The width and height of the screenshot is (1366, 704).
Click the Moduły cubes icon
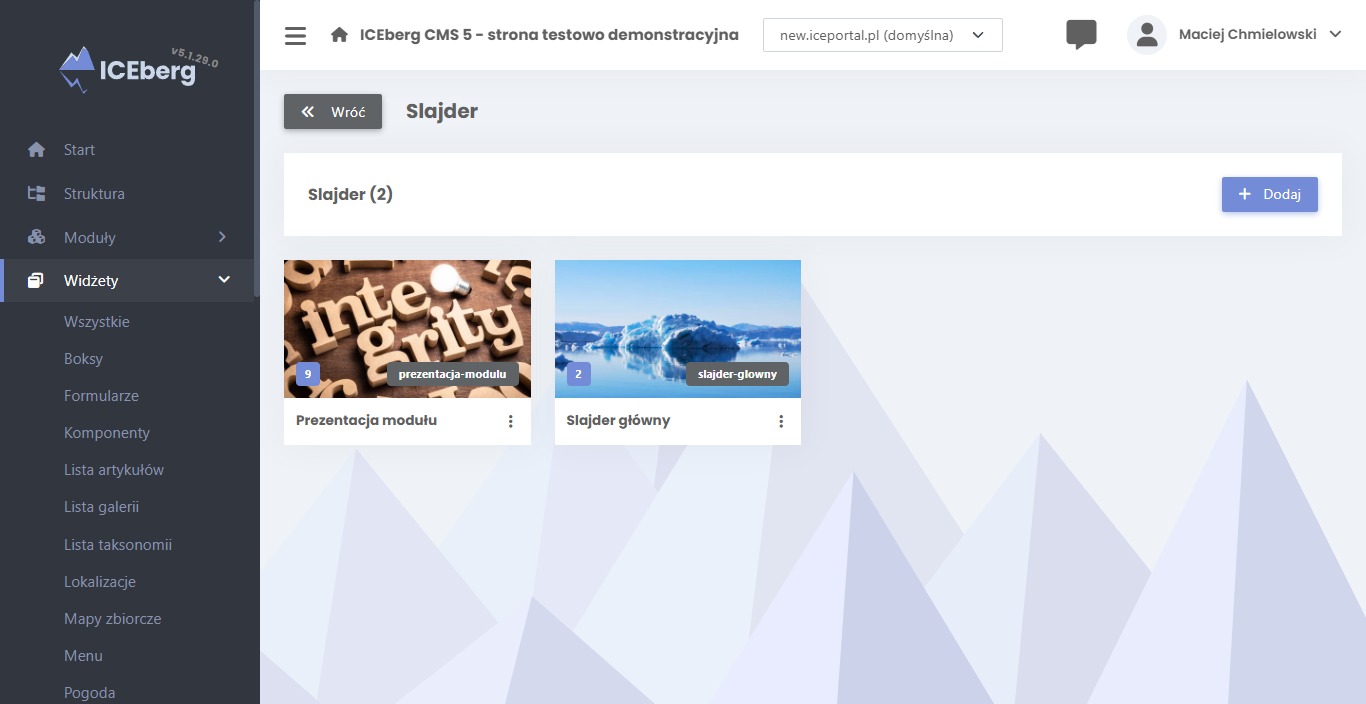click(x=37, y=238)
